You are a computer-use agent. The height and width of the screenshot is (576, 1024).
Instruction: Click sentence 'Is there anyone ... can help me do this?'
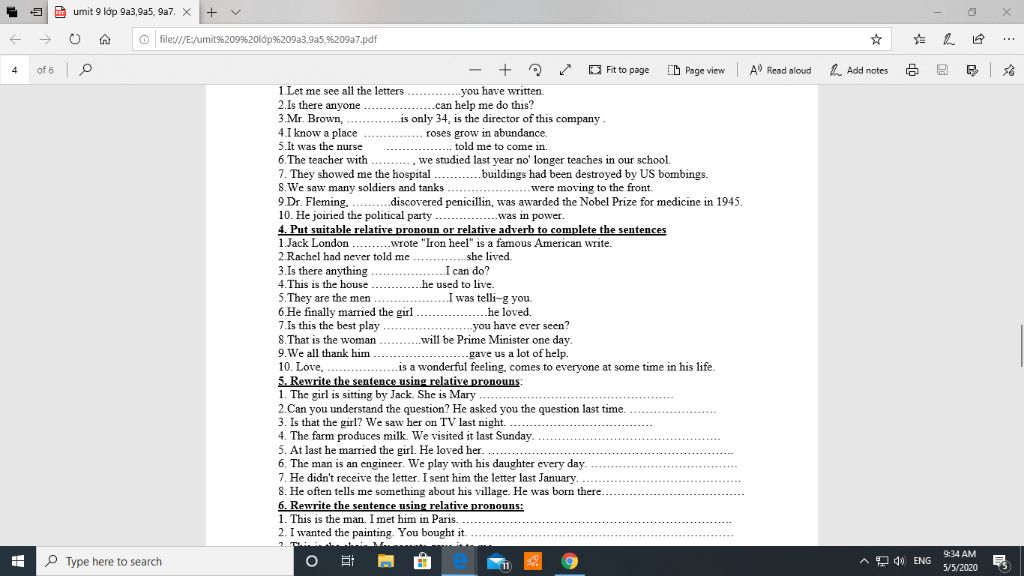tap(406, 104)
